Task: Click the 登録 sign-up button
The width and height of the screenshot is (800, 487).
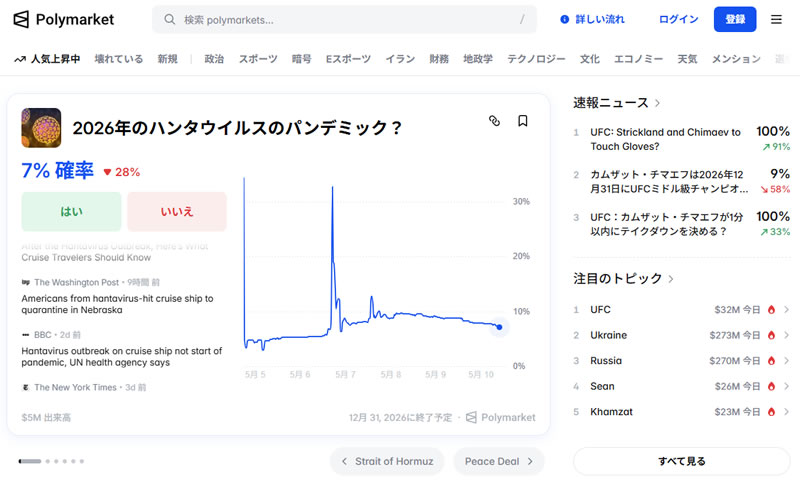Action: (x=735, y=19)
